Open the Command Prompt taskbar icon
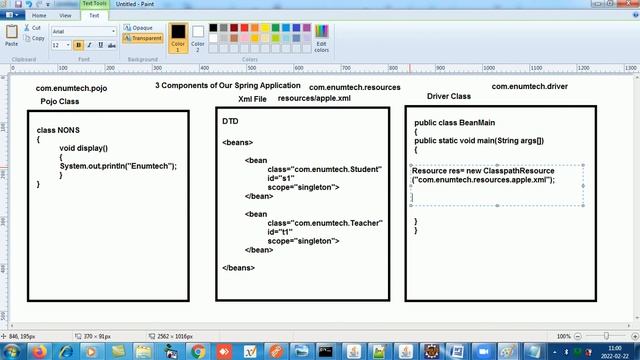 325,351
